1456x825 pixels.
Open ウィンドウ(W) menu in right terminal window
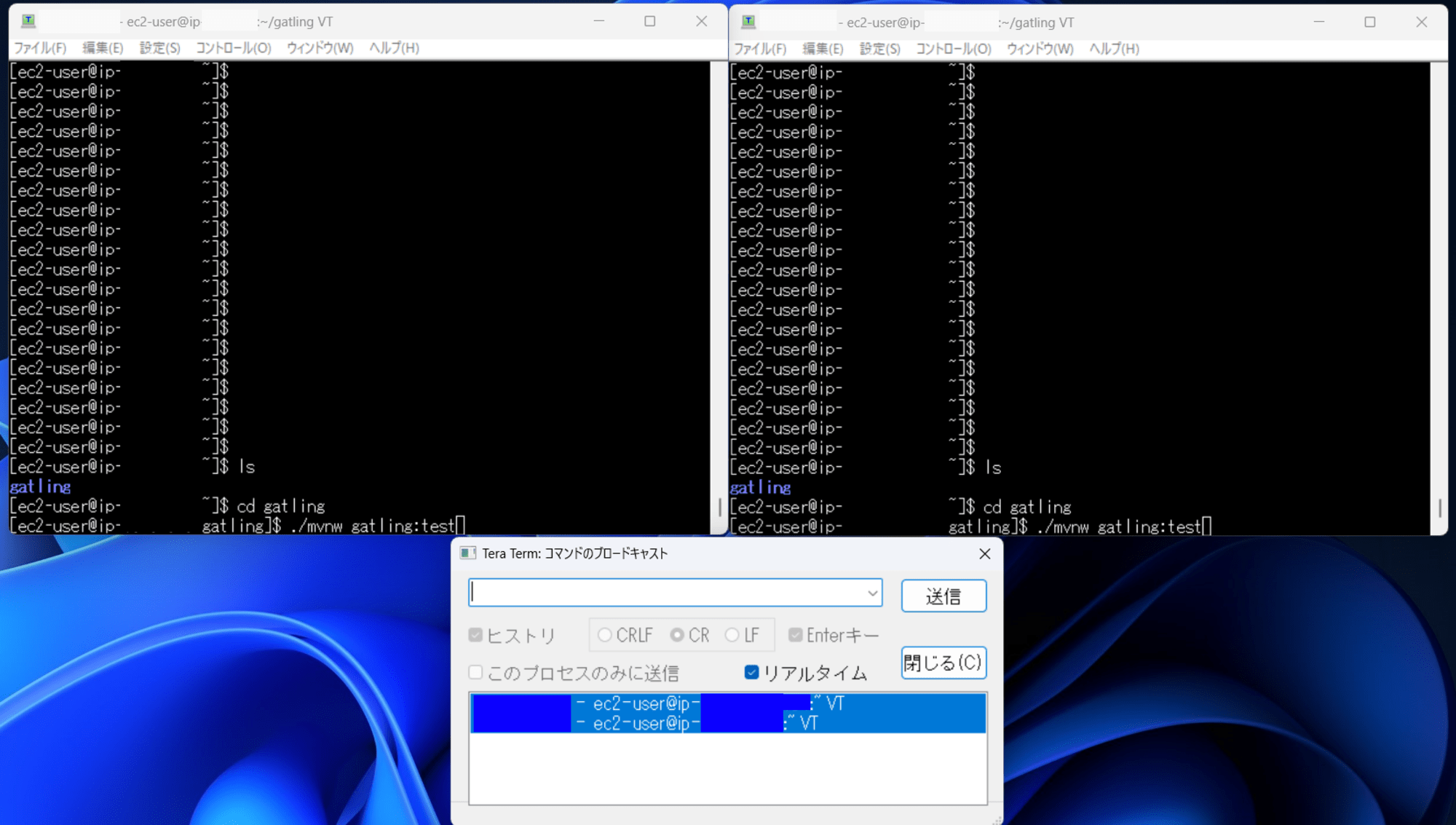click(1040, 49)
